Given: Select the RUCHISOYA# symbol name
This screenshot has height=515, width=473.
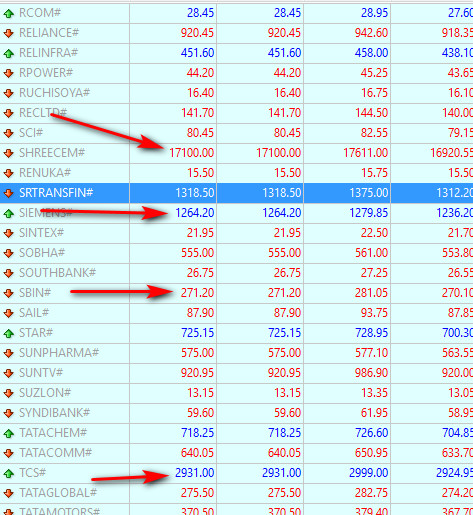Looking at the screenshot, I should tap(55, 93).
